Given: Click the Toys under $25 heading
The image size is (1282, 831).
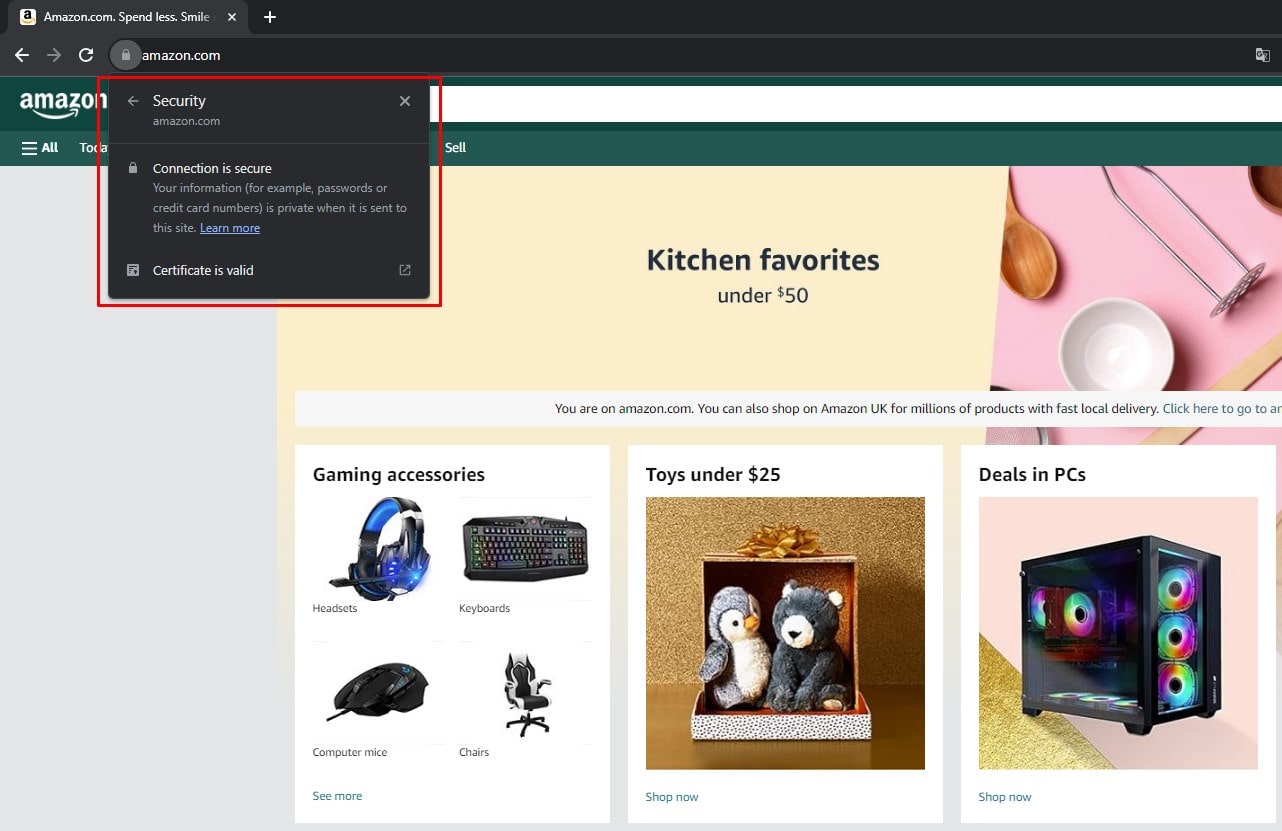Looking at the screenshot, I should pos(713,475).
